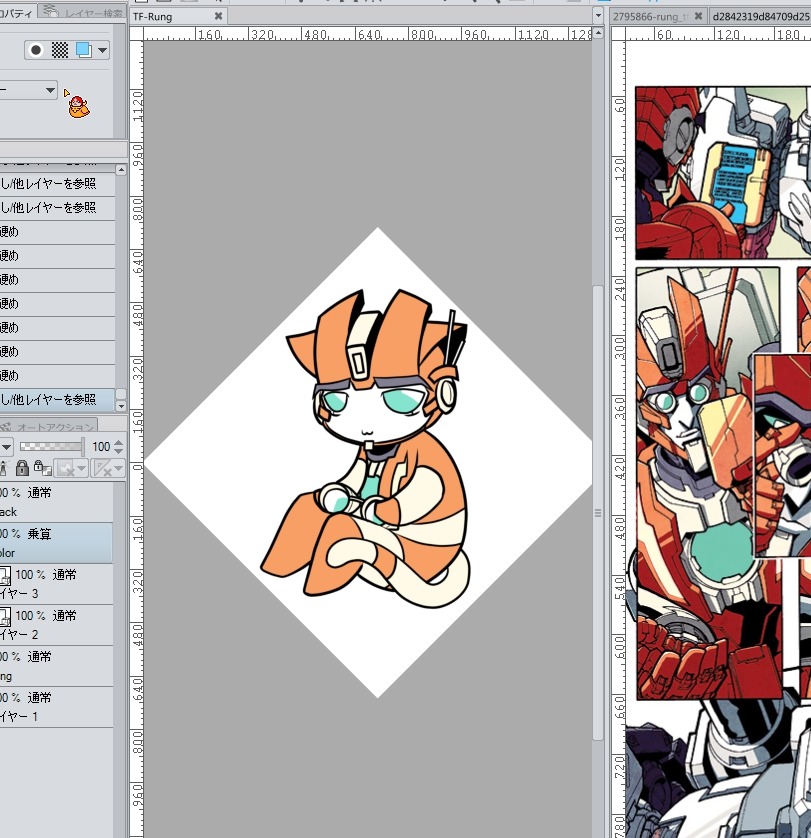Open dropdown arrow beside the color mode icons
Screen dimensions: 811x838
[x=102, y=50]
